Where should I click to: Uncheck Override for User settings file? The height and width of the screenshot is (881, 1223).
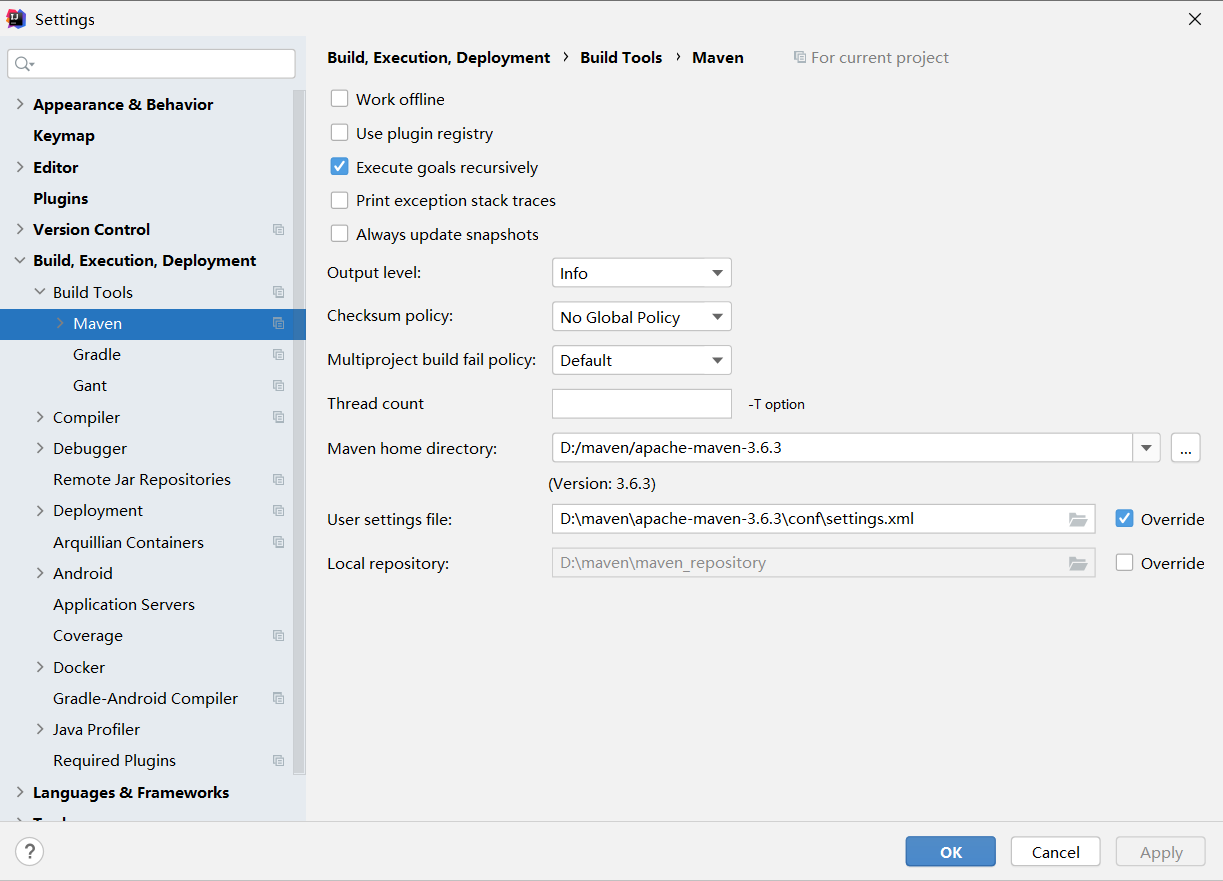point(1124,519)
